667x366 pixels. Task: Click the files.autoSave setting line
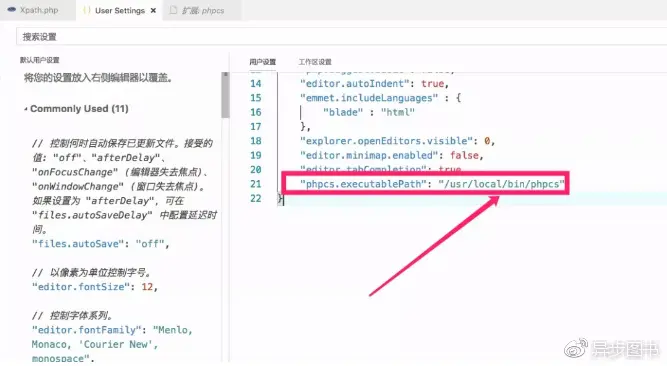(x=100, y=244)
